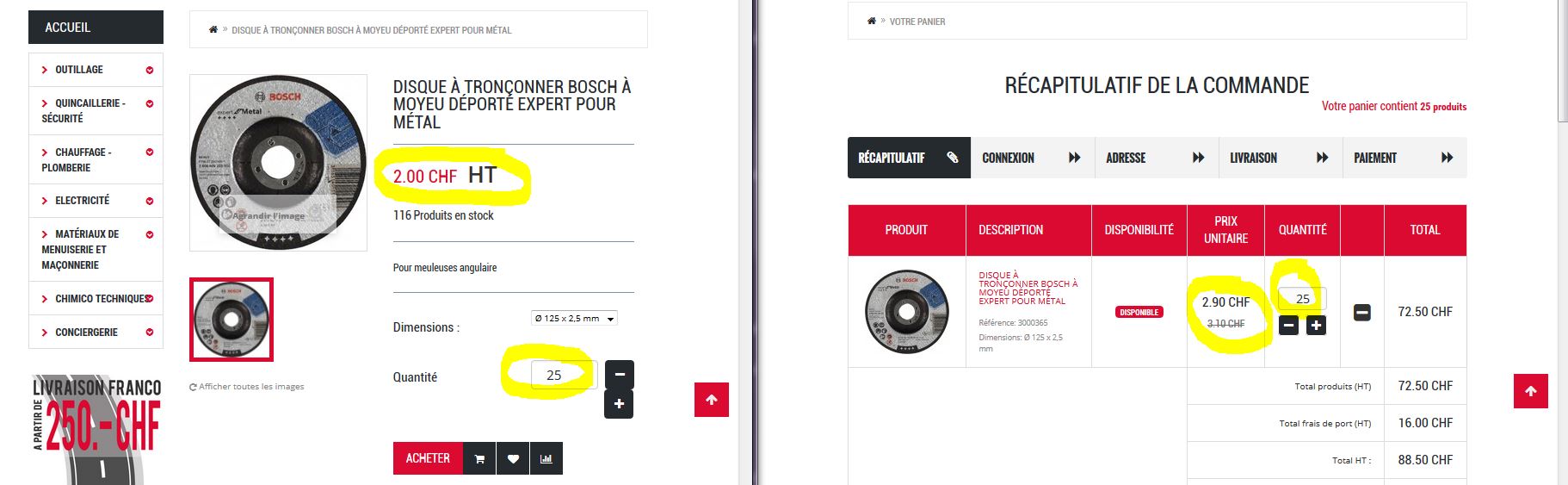This screenshot has width=1568, height=485.
Task: Go to the CONNEXION checkout step
Action: point(1032,158)
